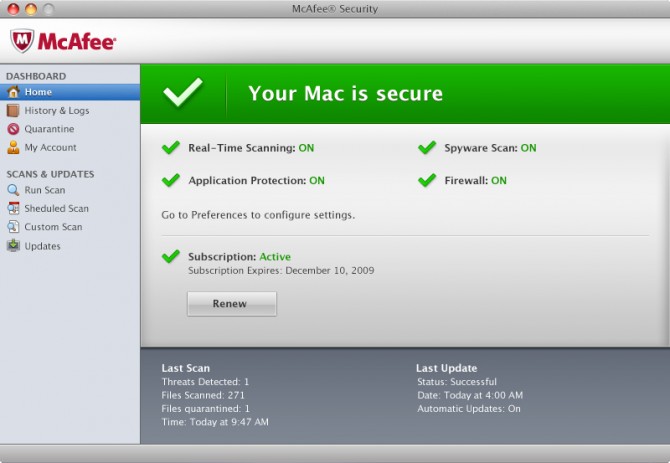
Task: Click the My Account person icon
Action: pyautogui.click(x=13, y=147)
